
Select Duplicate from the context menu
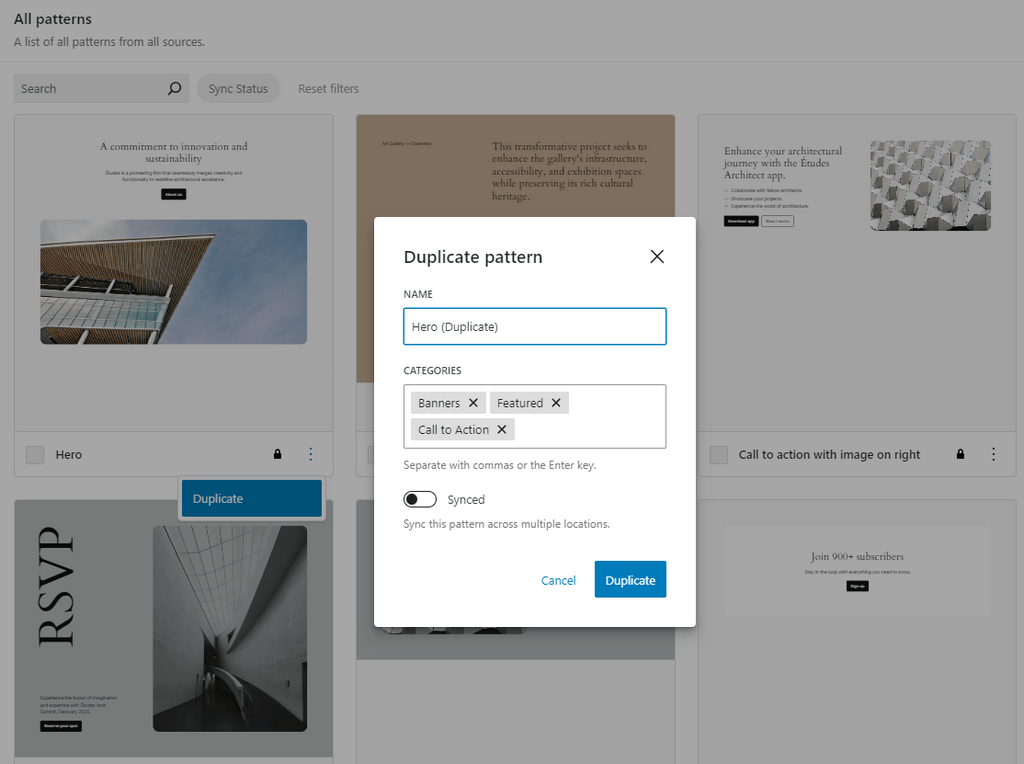pos(251,497)
